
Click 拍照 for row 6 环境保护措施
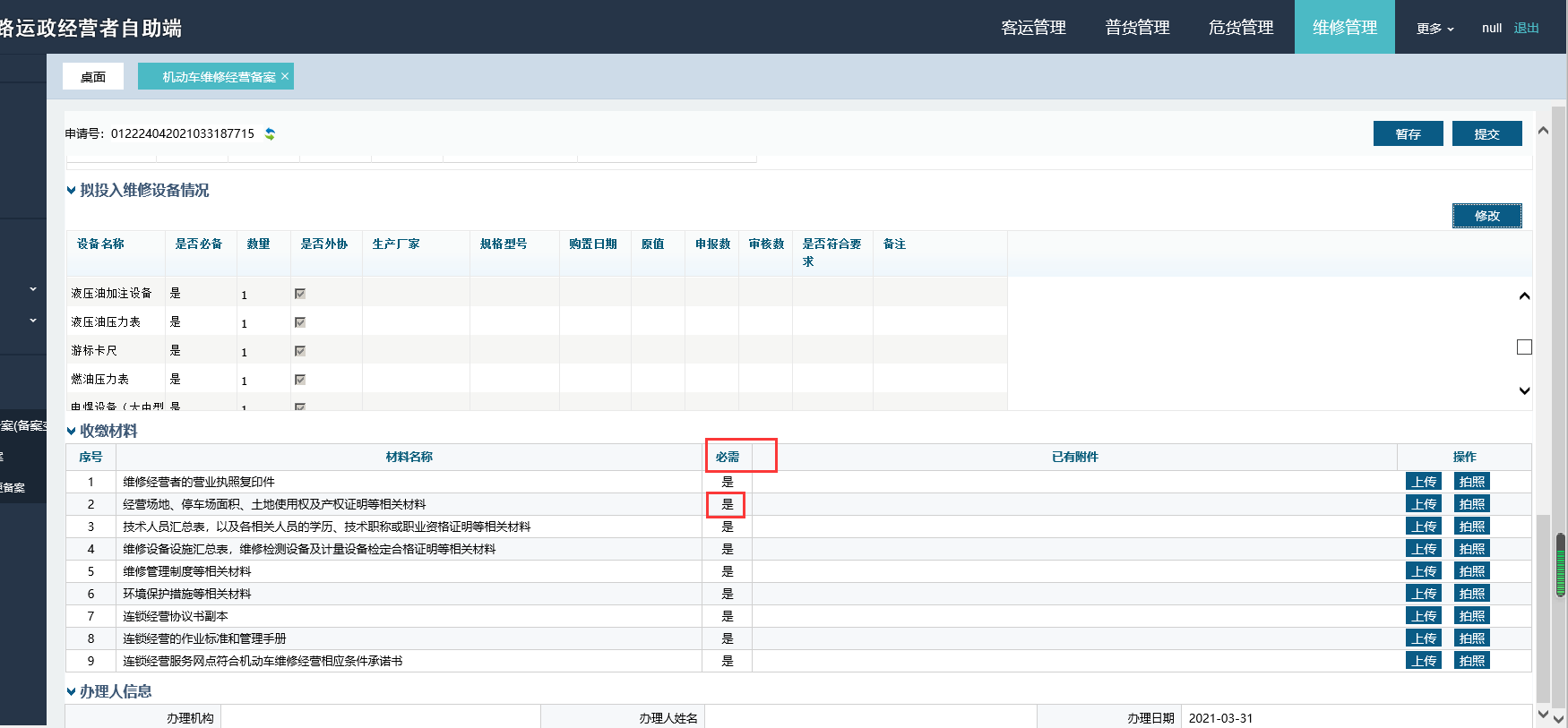[1471, 594]
